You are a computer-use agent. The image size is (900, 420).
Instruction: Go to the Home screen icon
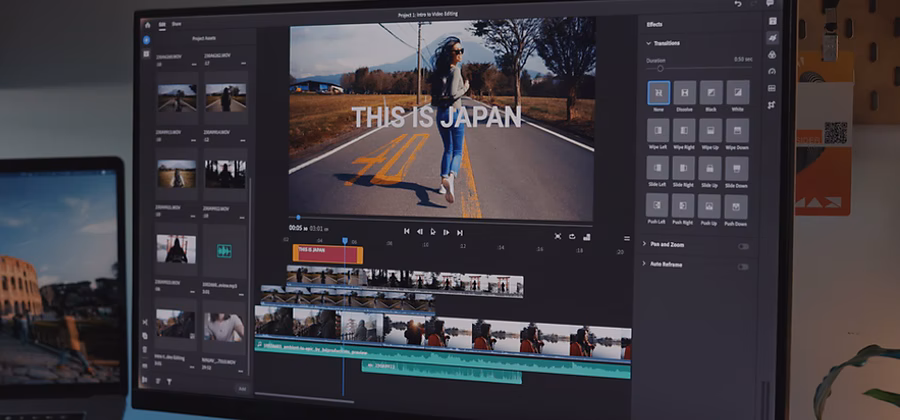pos(148,25)
